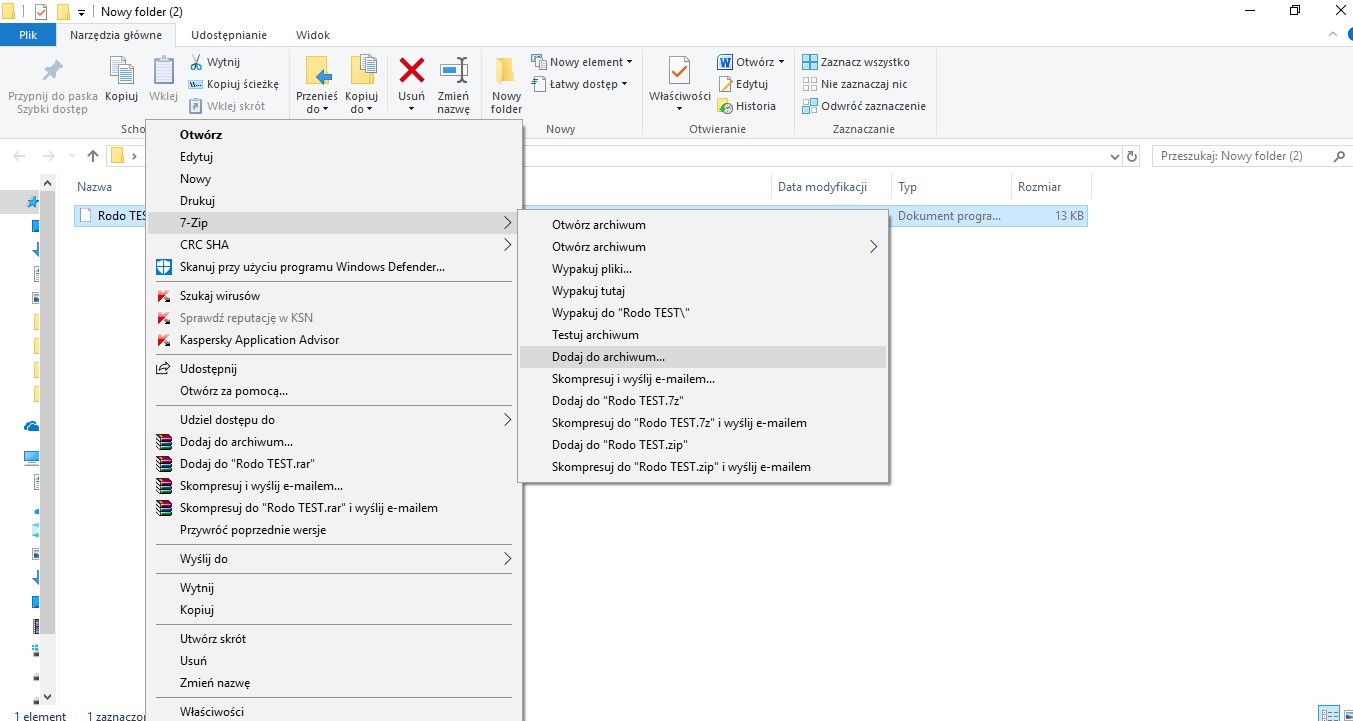Open the Plik tab
This screenshot has width=1353, height=721.
point(28,35)
